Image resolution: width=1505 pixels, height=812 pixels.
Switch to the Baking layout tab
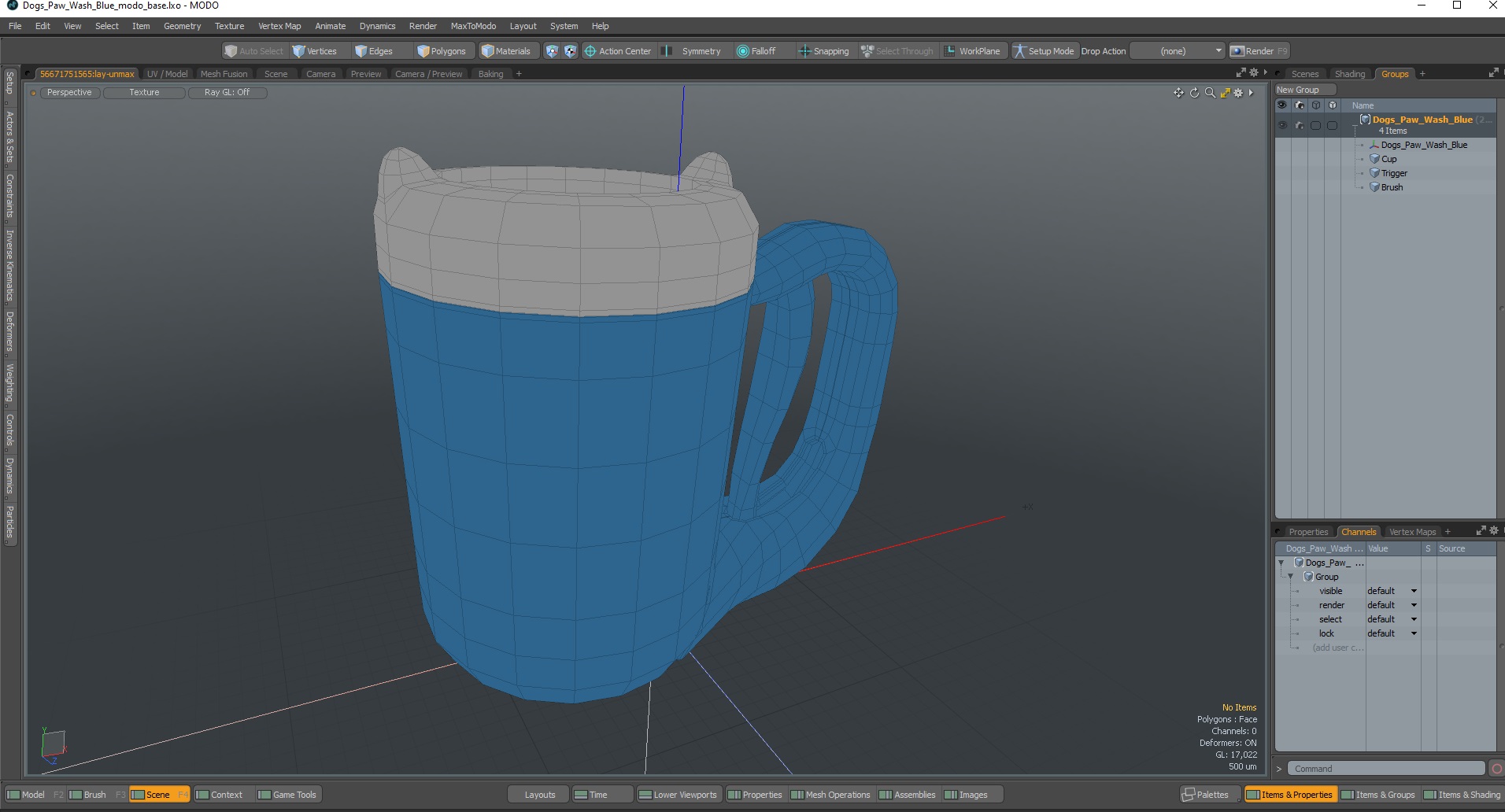pos(490,74)
